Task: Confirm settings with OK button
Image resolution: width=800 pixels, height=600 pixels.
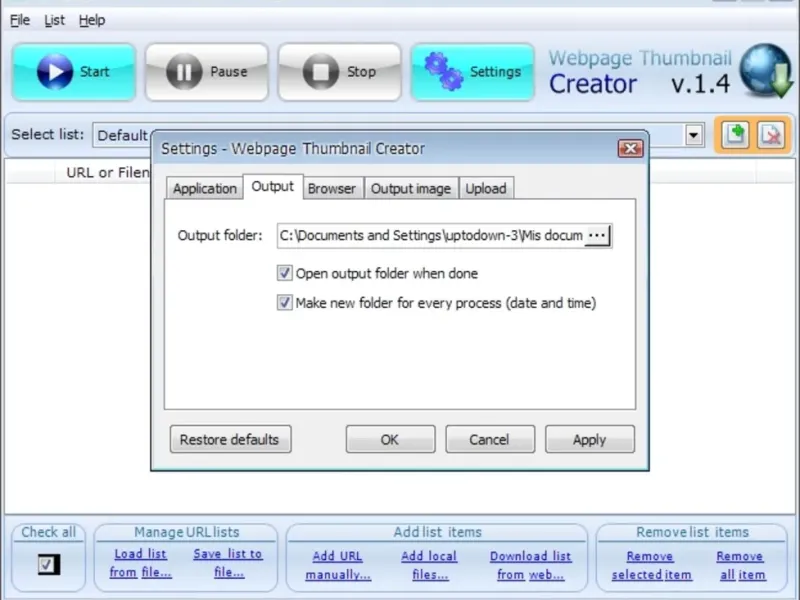Action: click(x=390, y=439)
